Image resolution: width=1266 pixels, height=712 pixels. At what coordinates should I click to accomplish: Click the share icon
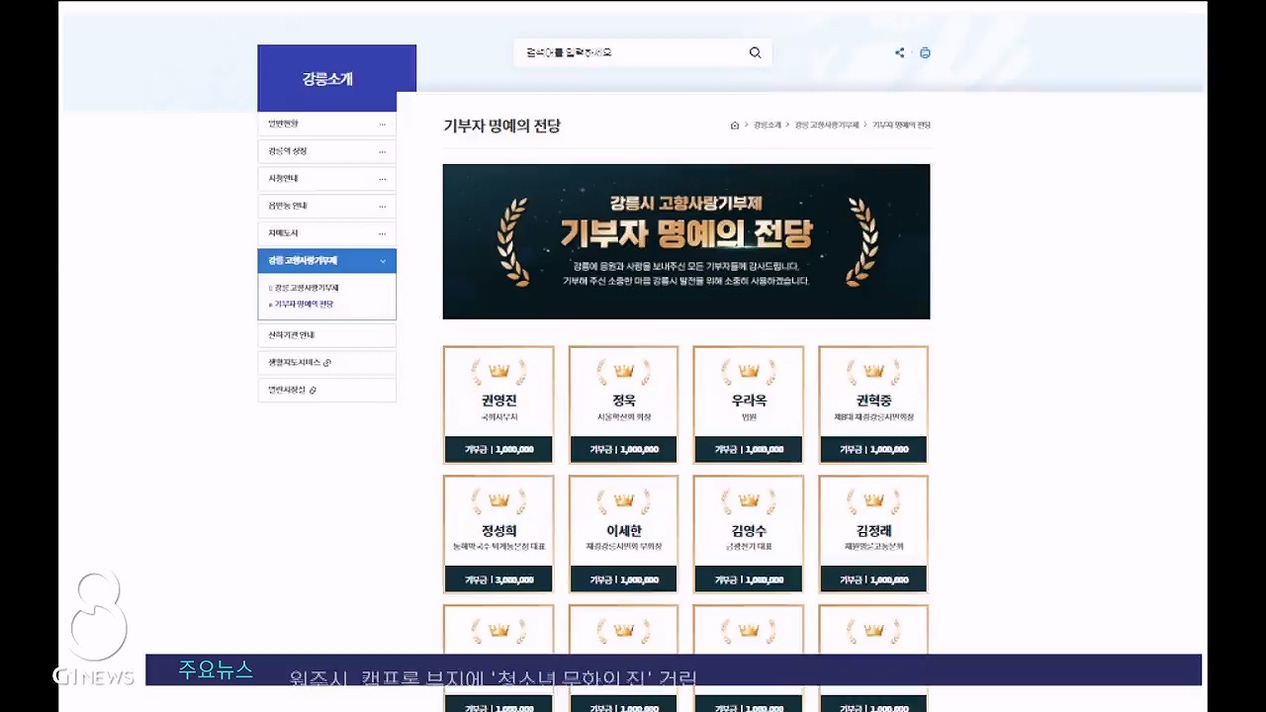point(899,53)
